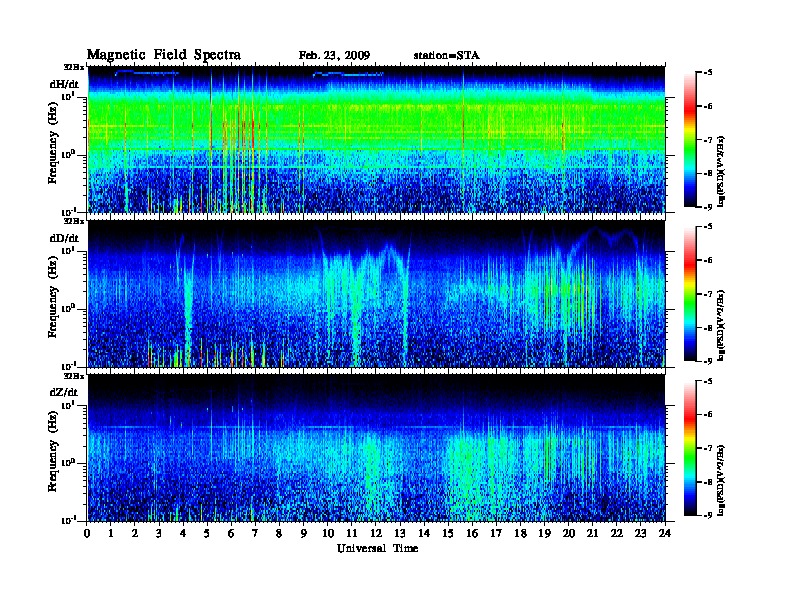Click hour 6 on the Universal Time axis
The width and height of the screenshot is (792, 612).
point(231,533)
